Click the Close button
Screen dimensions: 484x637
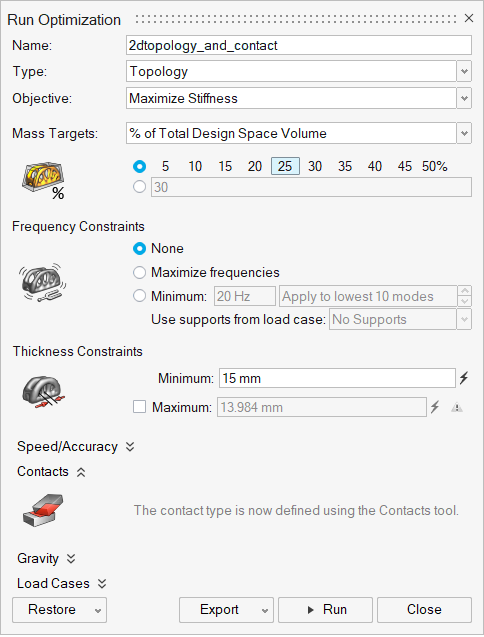tap(424, 610)
